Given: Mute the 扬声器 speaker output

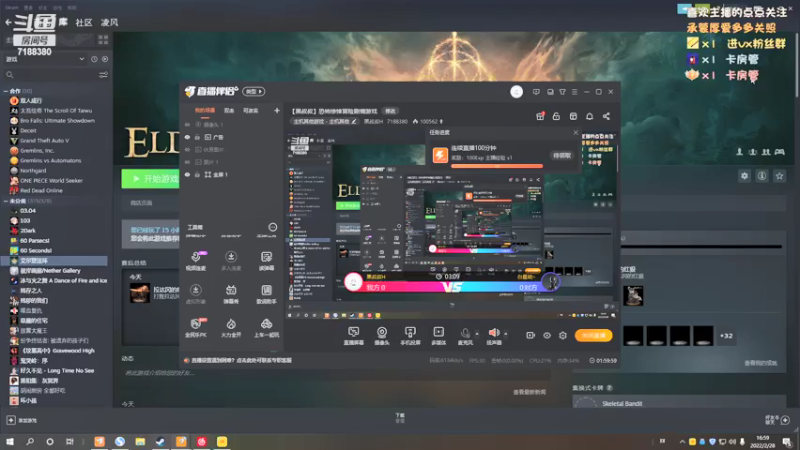Looking at the screenshot, I should [x=494, y=336].
